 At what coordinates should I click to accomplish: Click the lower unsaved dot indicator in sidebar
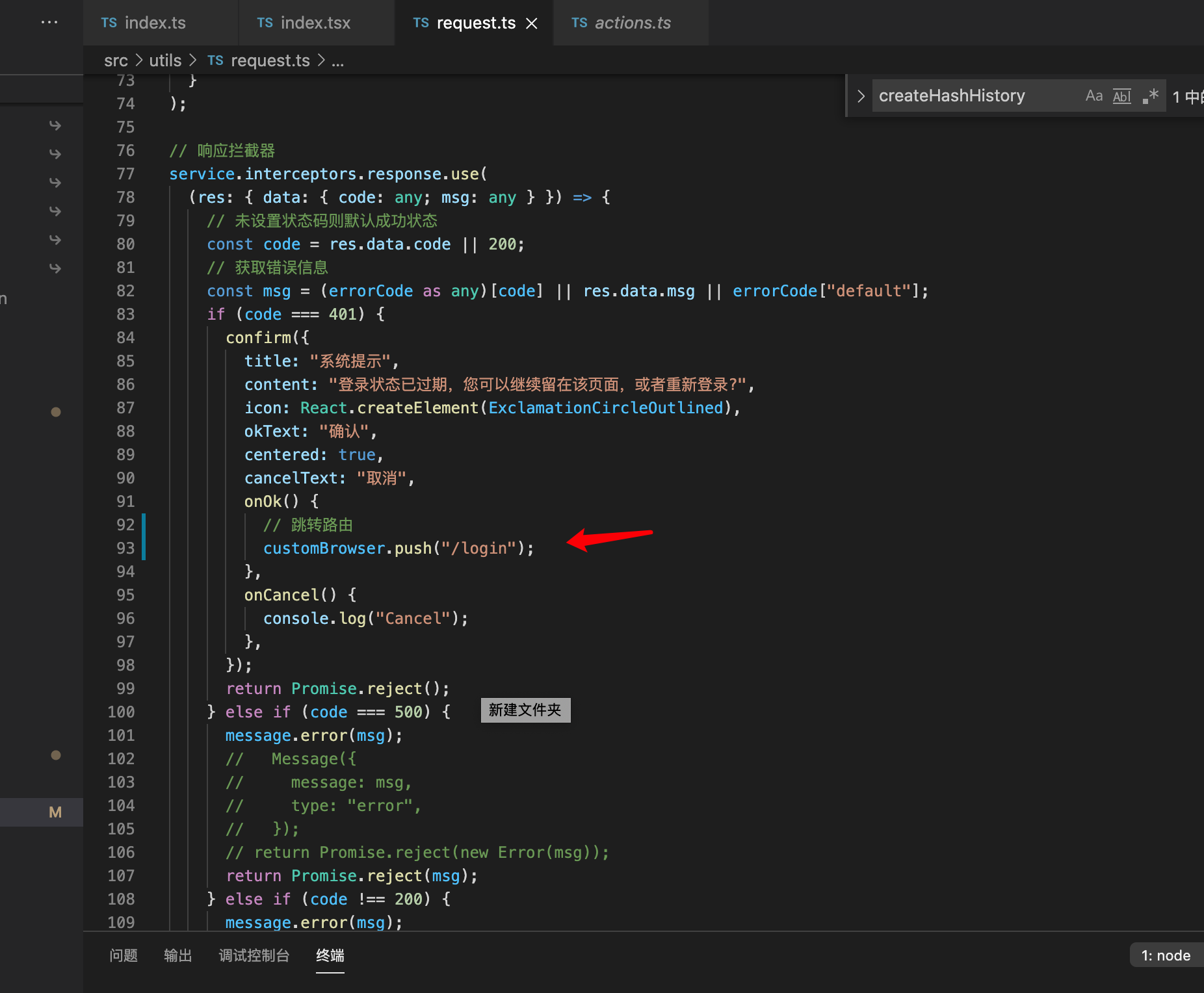point(56,754)
